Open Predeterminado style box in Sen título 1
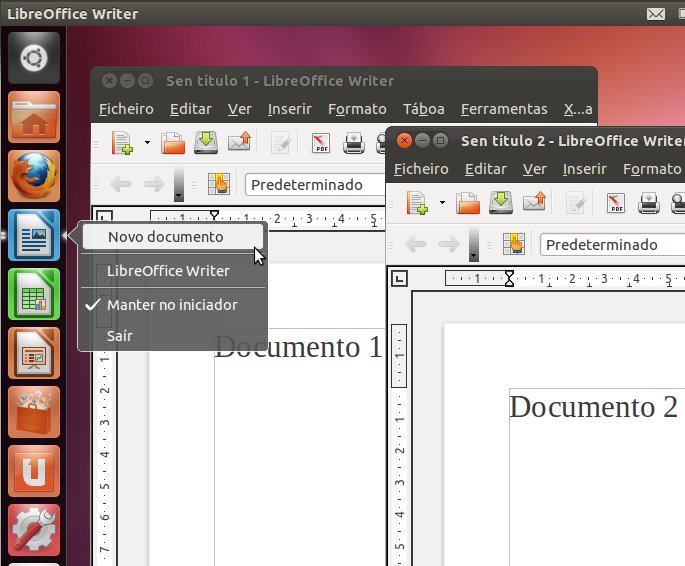 (x=315, y=185)
